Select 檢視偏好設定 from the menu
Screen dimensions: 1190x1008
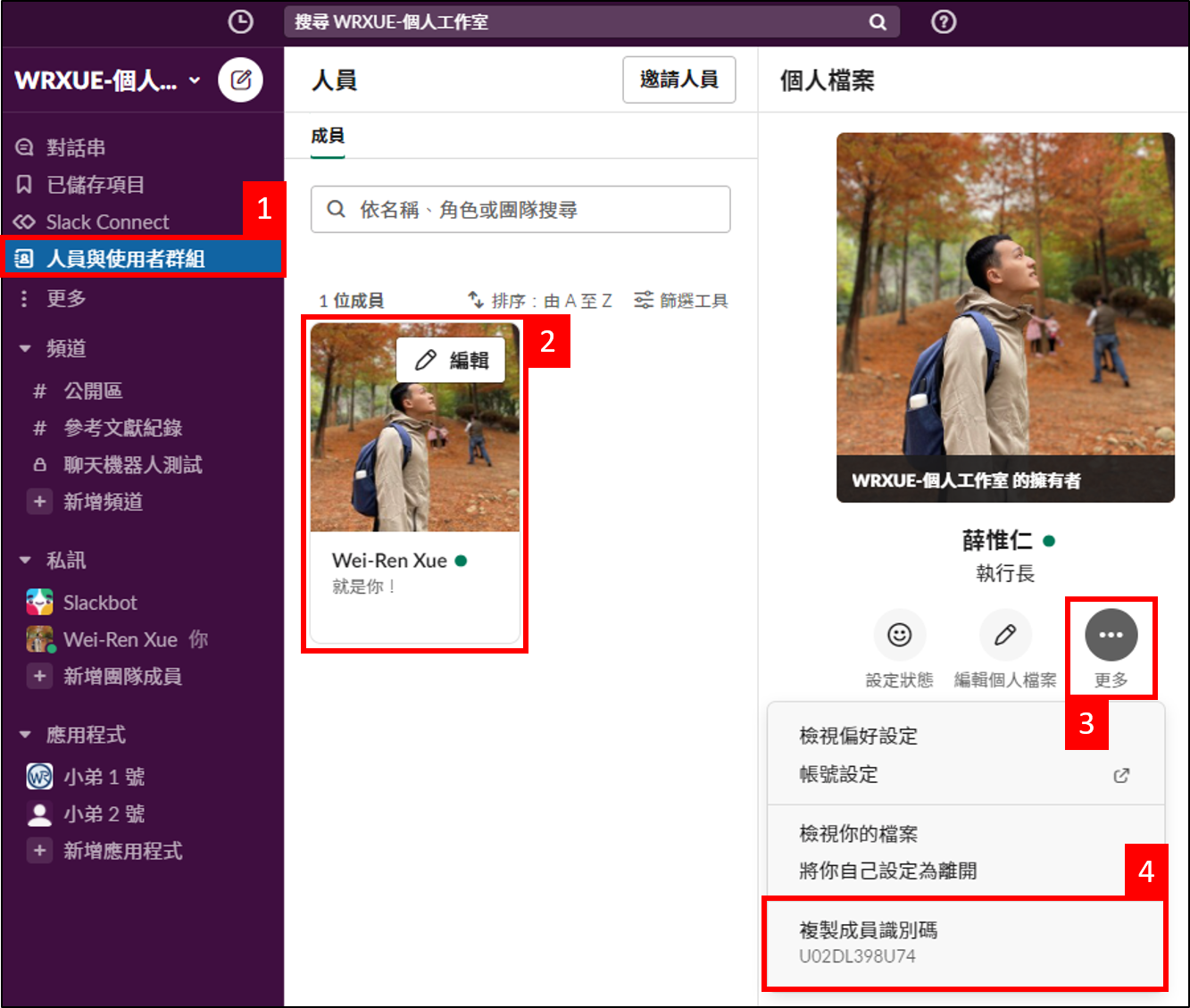[966, 736]
